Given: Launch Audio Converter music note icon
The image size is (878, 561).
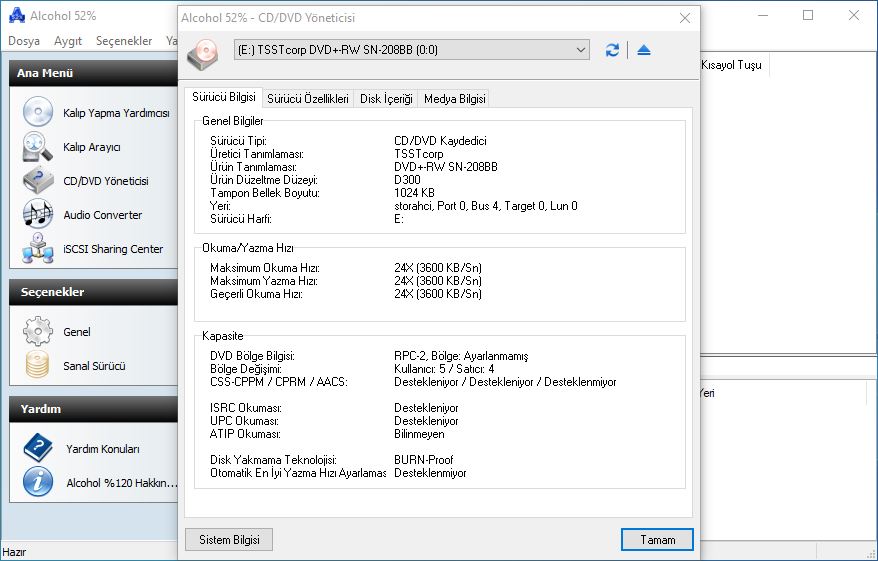Looking at the screenshot, I should click(x=38, y=214).
